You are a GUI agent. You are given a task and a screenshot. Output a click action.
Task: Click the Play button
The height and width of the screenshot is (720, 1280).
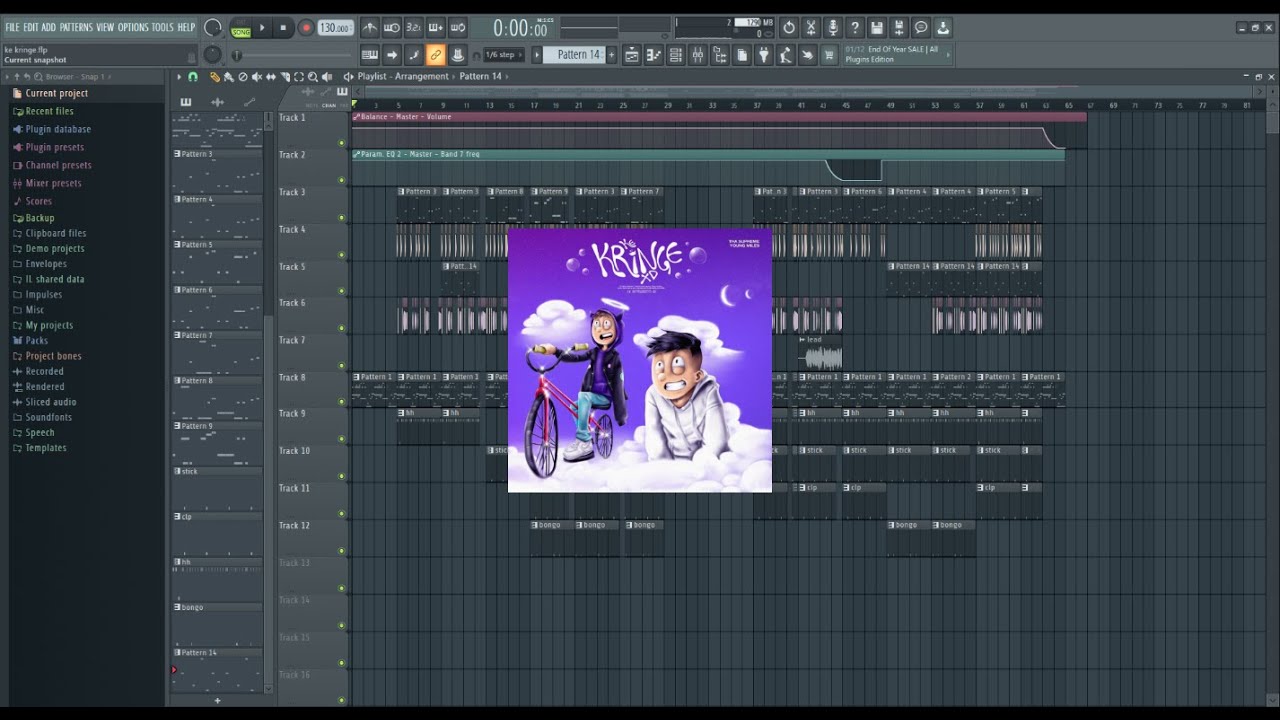pyautogui.click(x=262, y=28)
